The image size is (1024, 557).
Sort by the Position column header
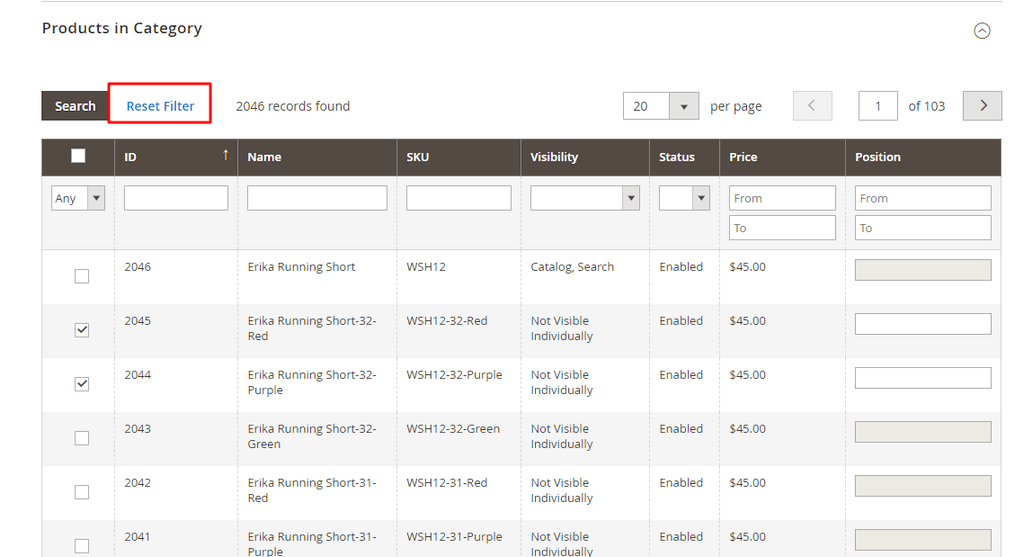pyautogui.click(x=878, y=157)
